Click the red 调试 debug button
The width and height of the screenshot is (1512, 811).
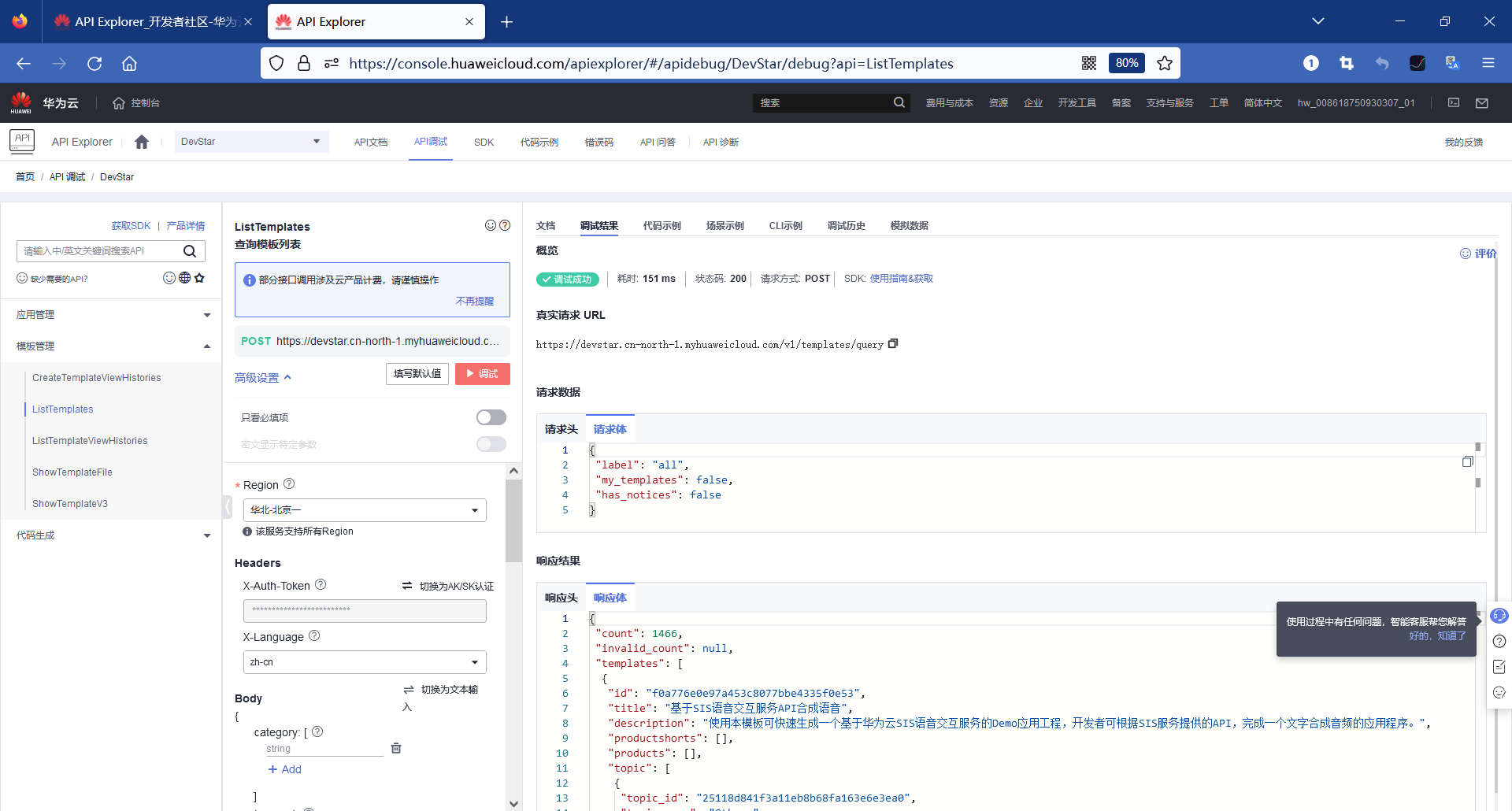[x=483, y=374]
